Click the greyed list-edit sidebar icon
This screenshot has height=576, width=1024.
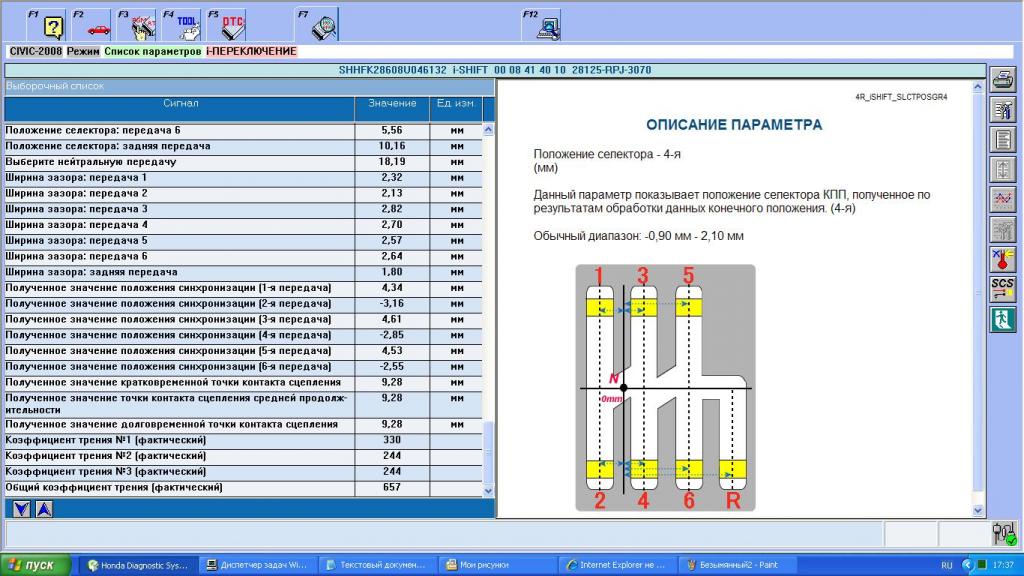click(x=1002, y=230)
